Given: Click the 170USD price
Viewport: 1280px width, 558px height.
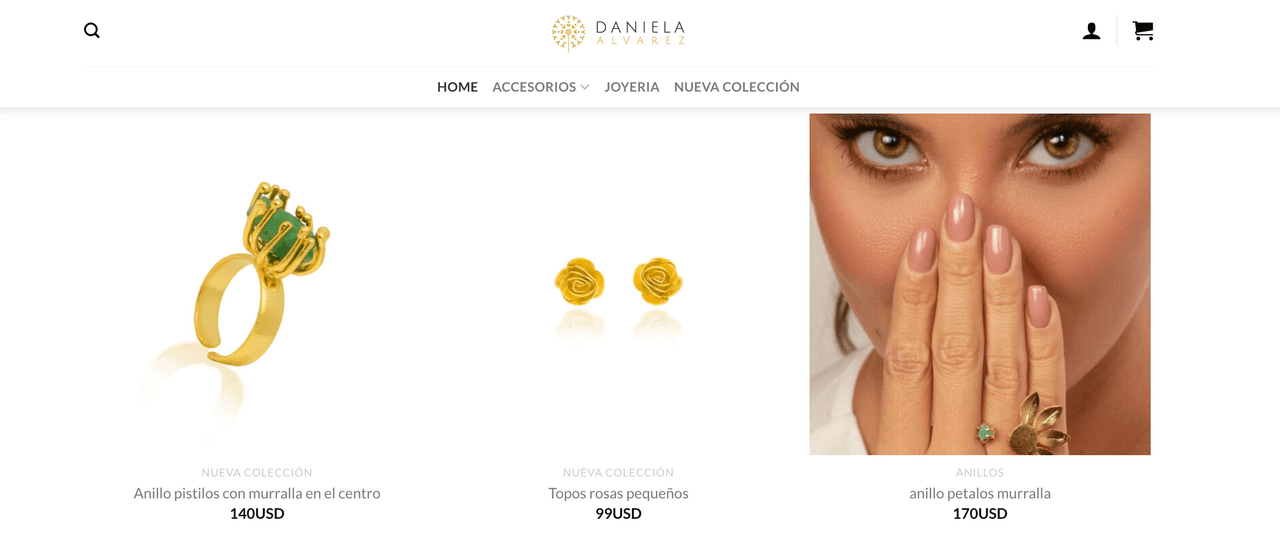Looking at the screenshot, I should click(x=980, y=514).
